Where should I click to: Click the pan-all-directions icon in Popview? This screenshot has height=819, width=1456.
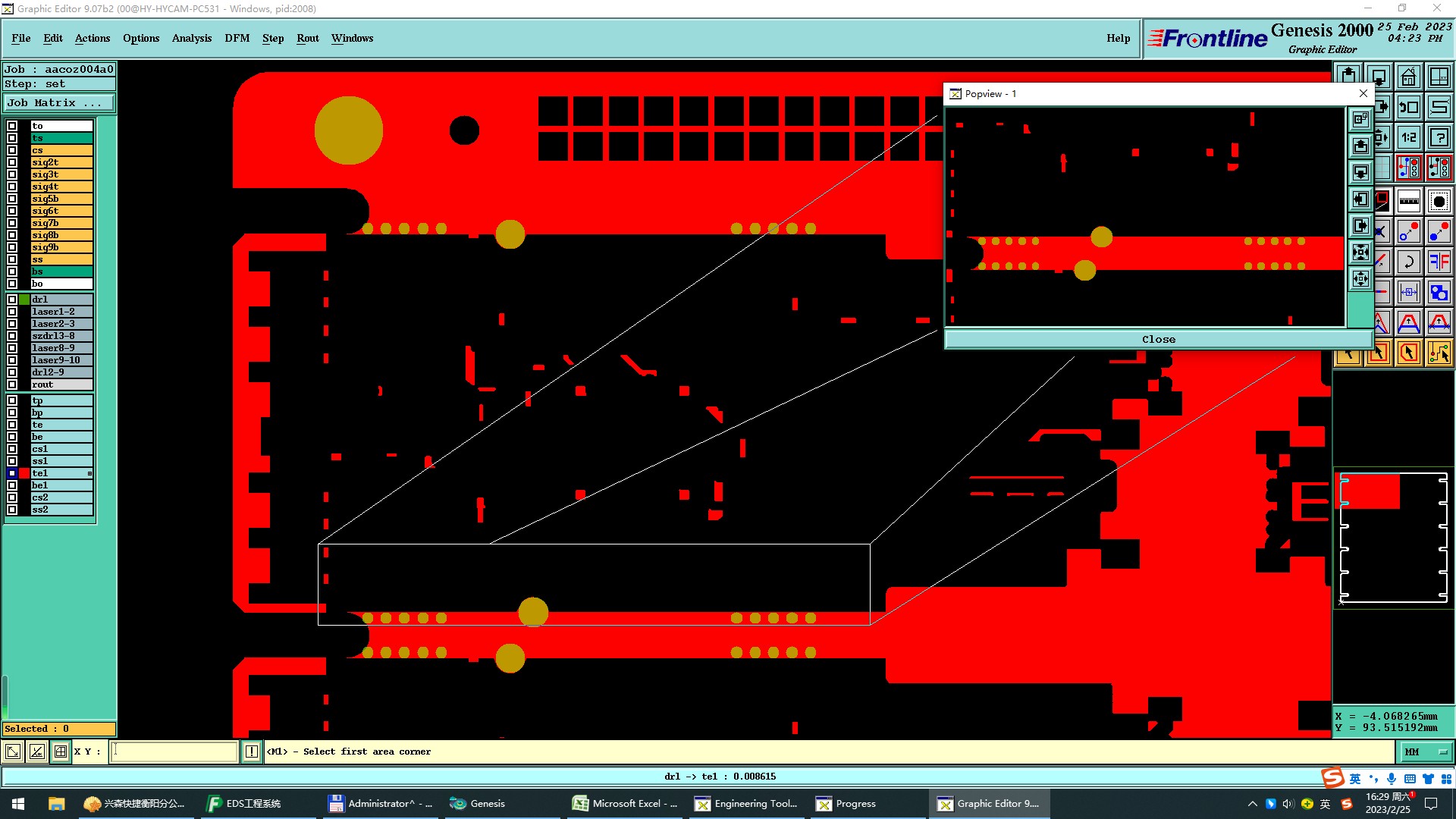pyautogui.click(x=1360, y=278)
